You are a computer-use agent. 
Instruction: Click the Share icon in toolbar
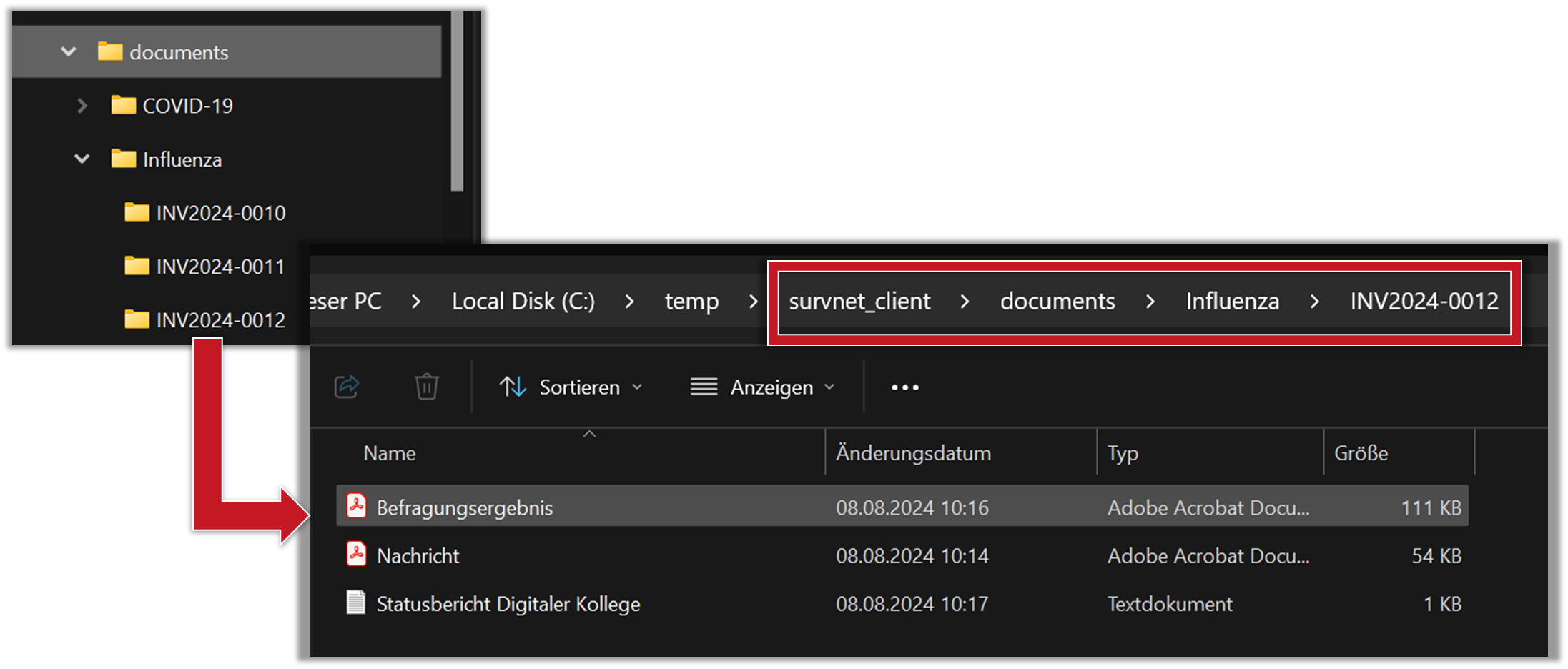point(347,387)
